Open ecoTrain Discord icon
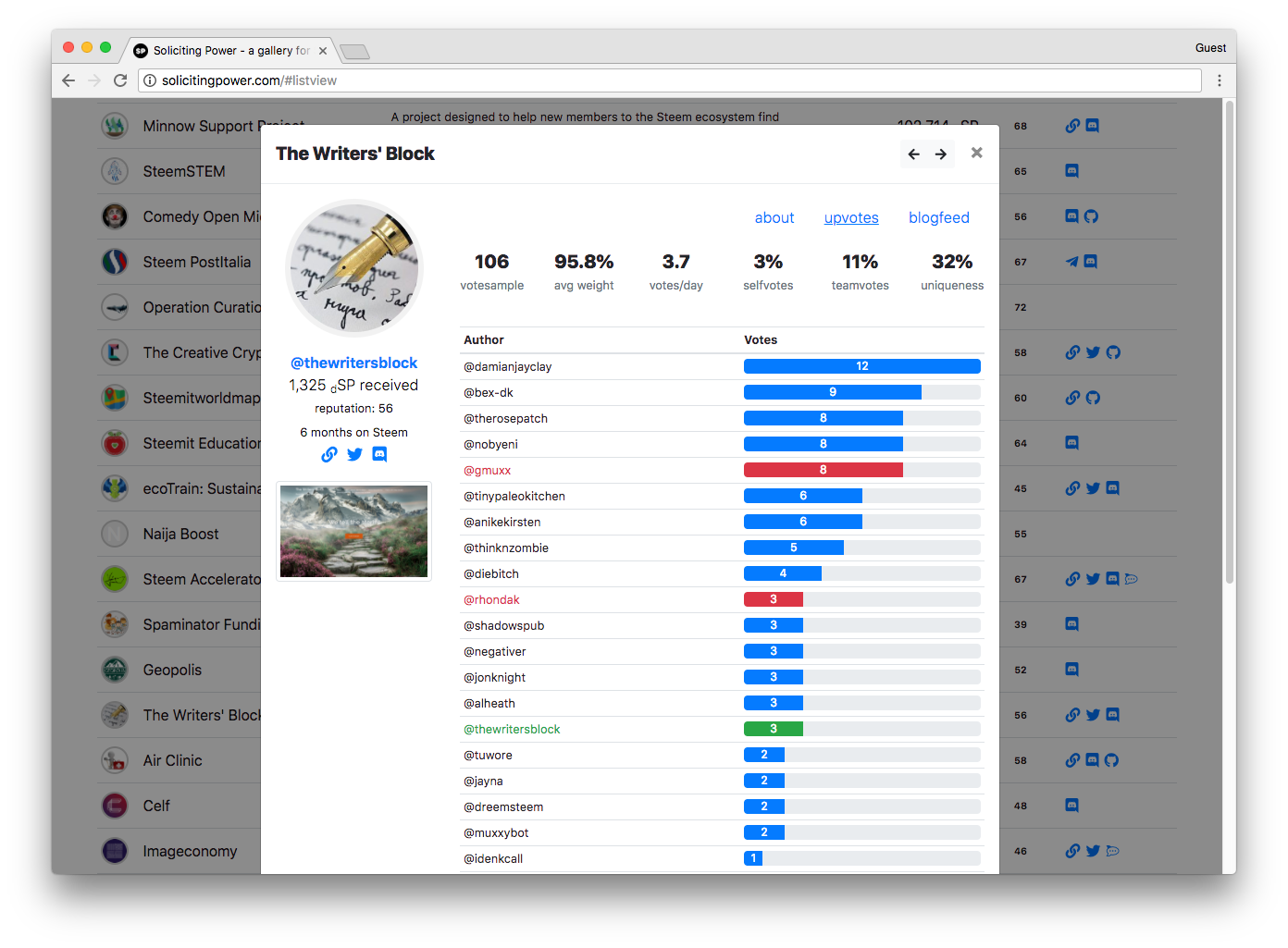Image resolution: width=1288 pixels, height=948 pixels. tap(1113, 488)
